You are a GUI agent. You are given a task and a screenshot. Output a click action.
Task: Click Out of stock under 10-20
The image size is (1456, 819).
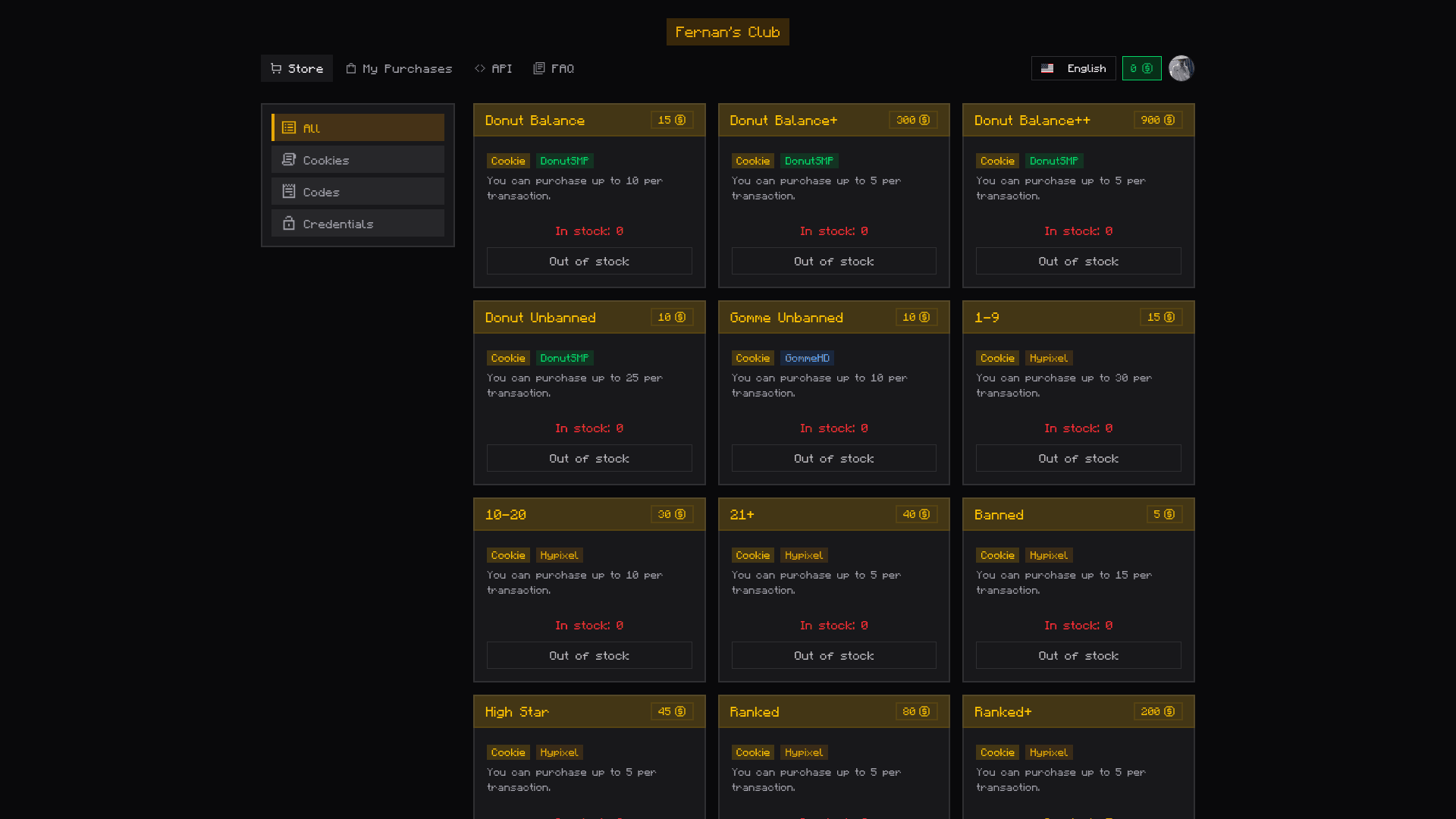[x=589, y=655]
